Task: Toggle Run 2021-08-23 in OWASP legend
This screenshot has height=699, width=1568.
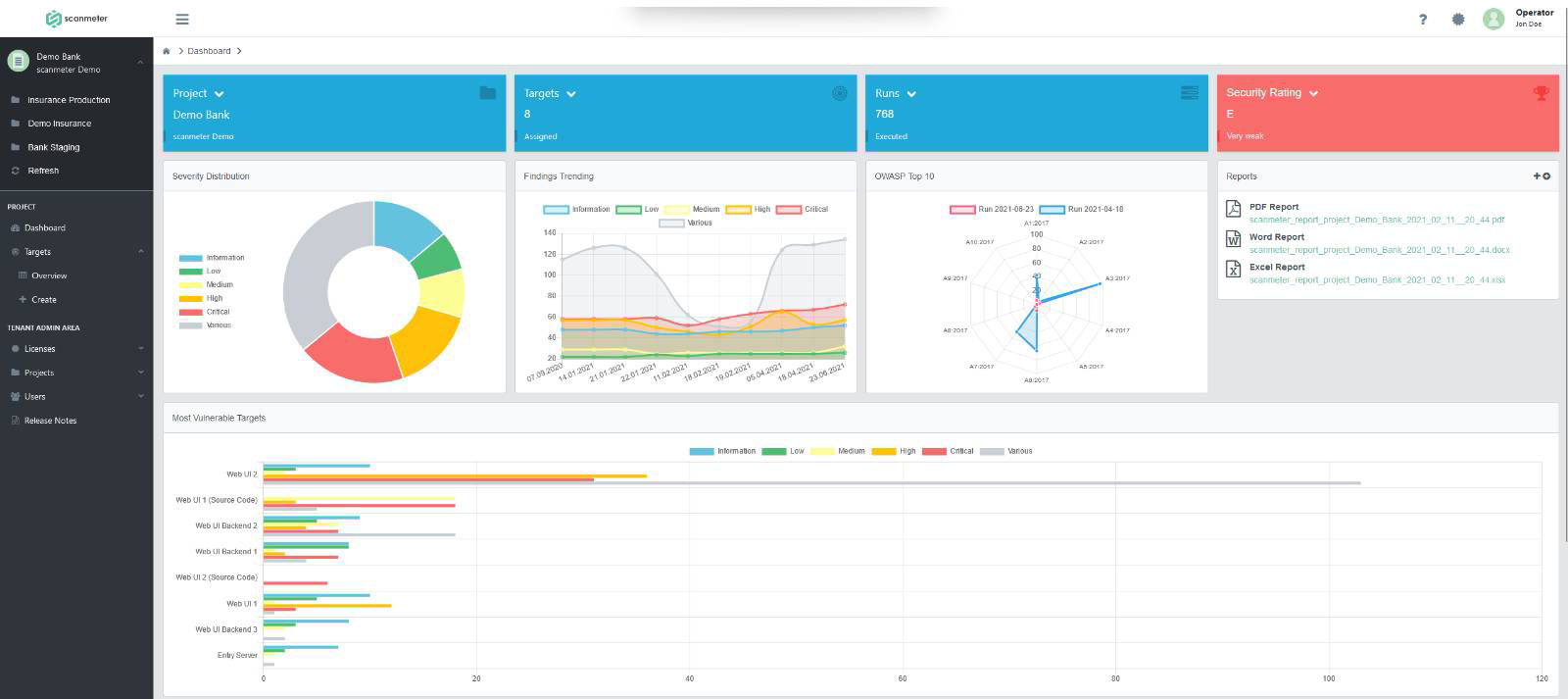Action: point(992,209)
